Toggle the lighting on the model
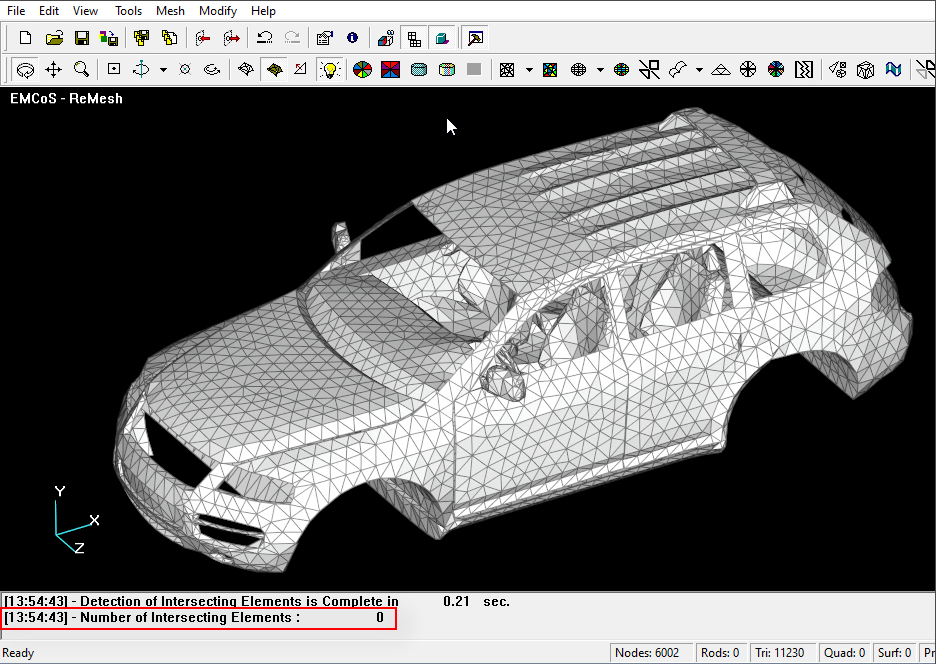 [330, 69]
